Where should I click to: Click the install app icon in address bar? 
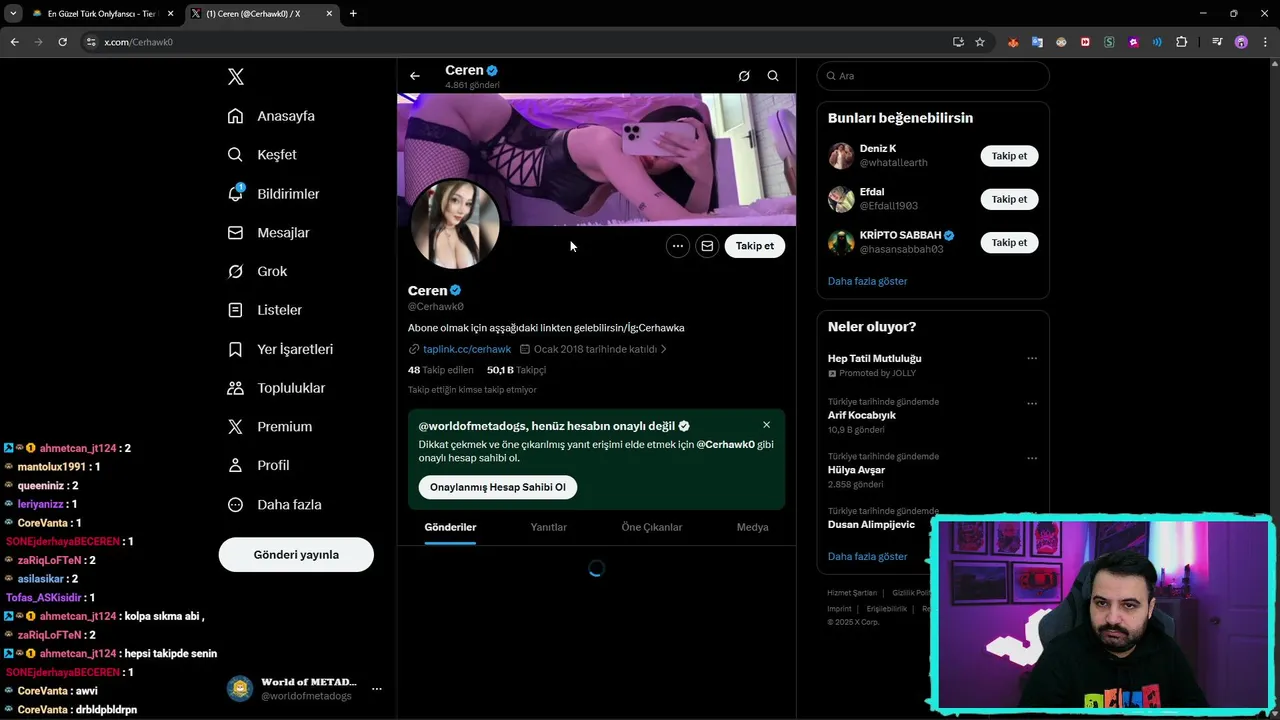click(x=958, y=42)
